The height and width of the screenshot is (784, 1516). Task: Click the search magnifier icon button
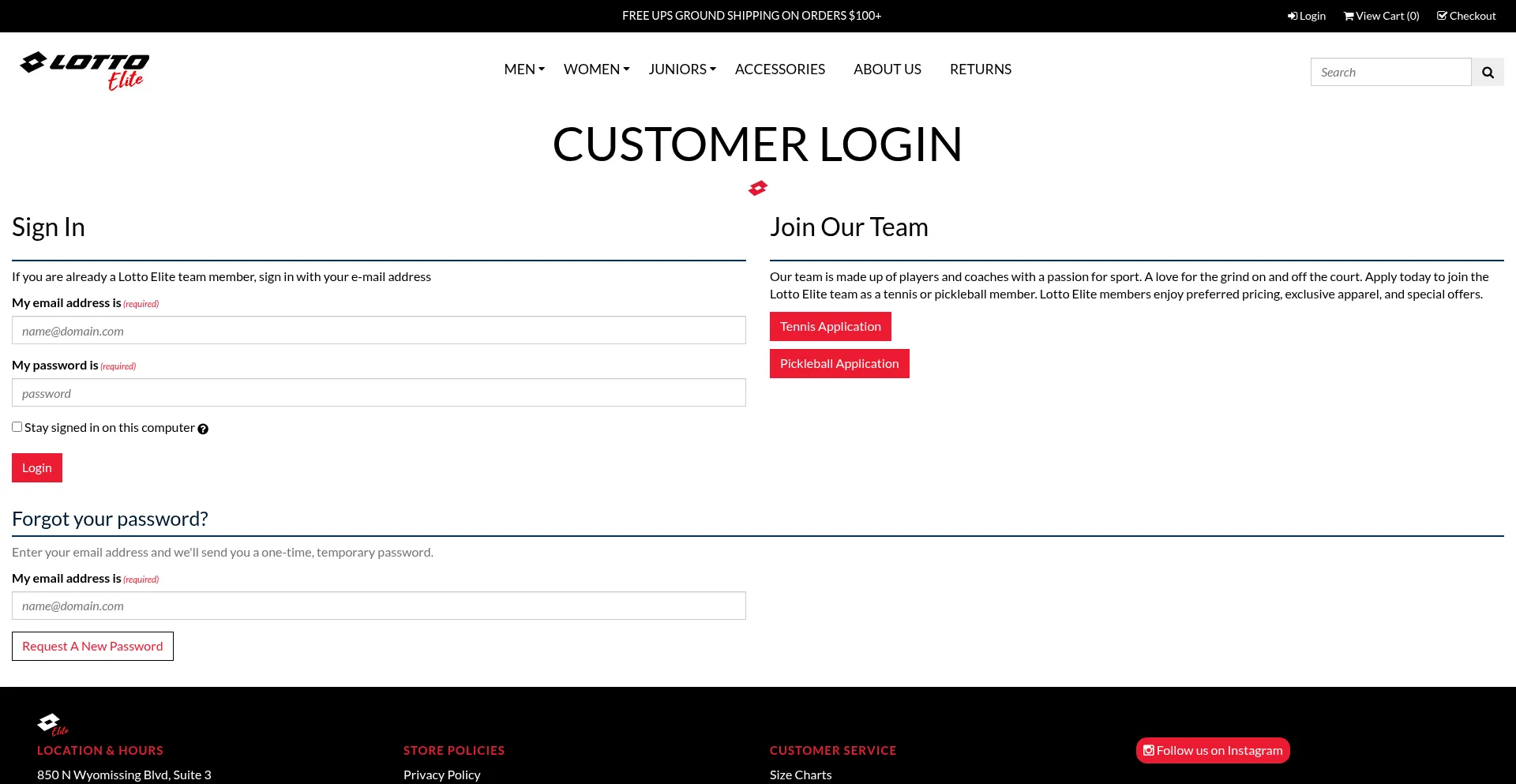pyautogui.click(x=1488, y=72)
